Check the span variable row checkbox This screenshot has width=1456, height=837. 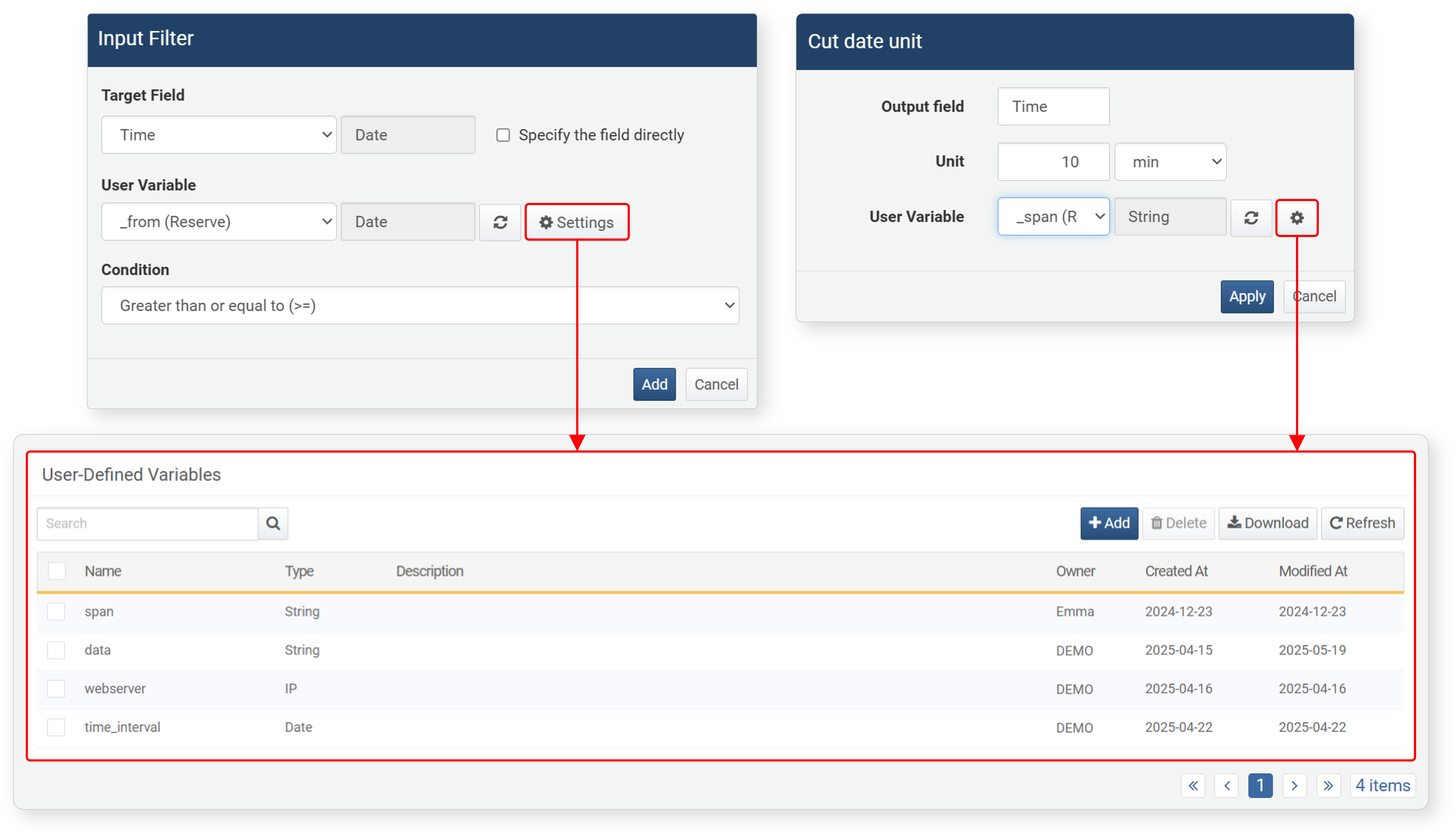(56, 612)
